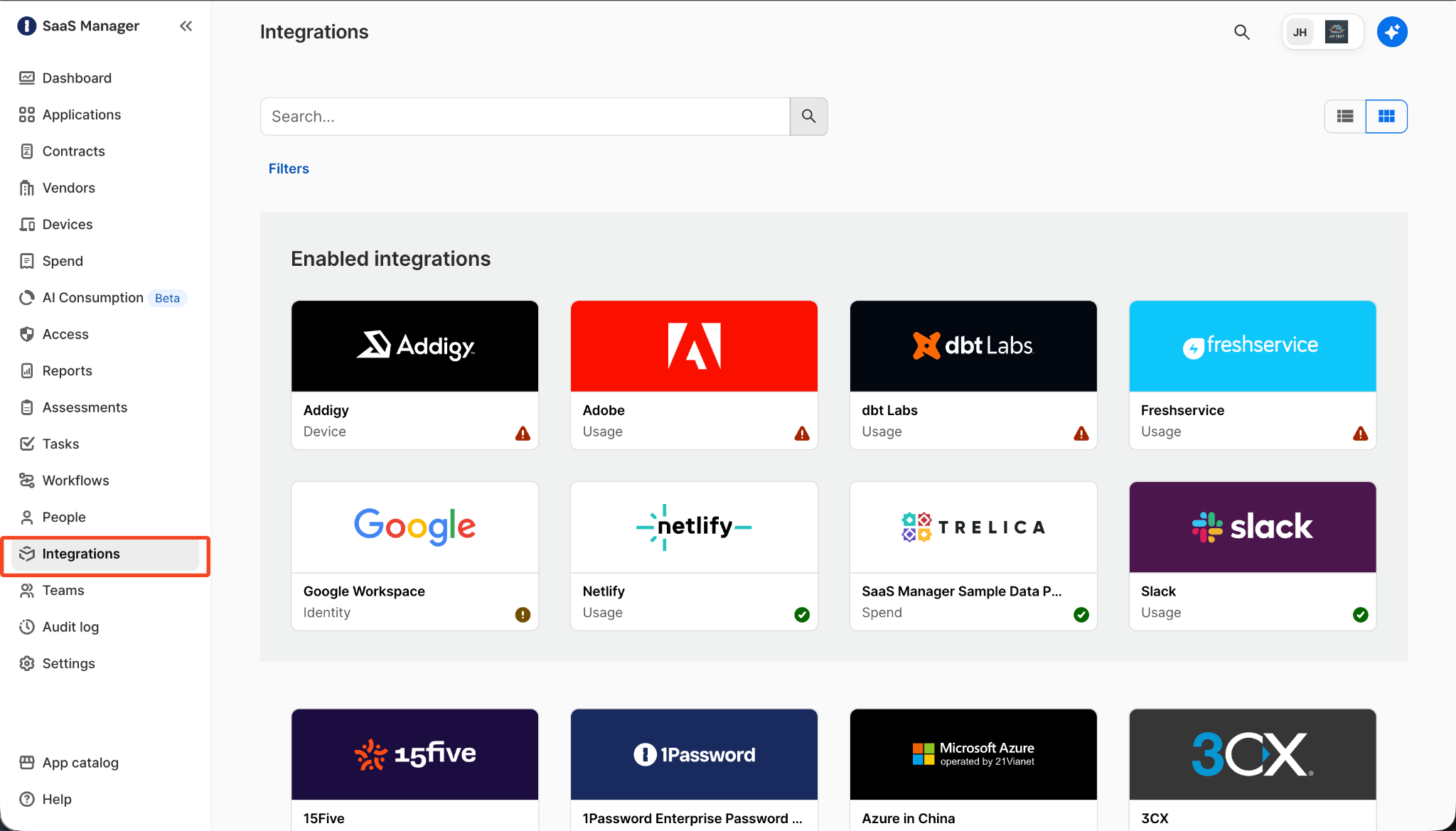Open the Google Workspace integration
Image resolution: width=1456 pixels, height=831 pixels.
[414, 556]
